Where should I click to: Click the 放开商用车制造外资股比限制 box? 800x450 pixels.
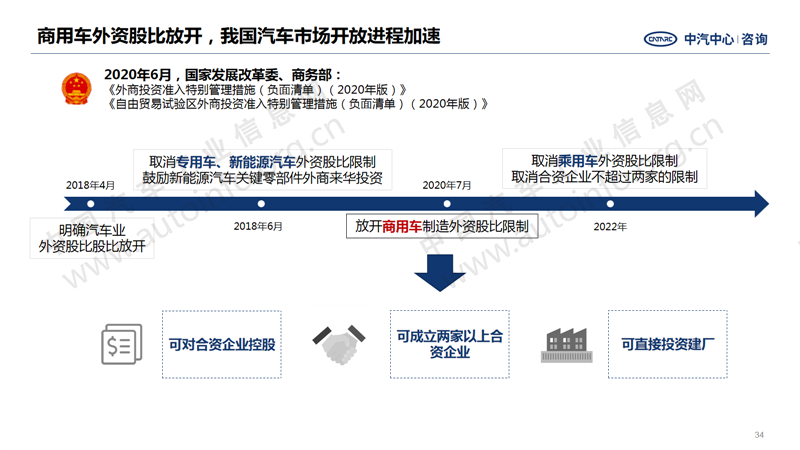(x=442, y=226)
